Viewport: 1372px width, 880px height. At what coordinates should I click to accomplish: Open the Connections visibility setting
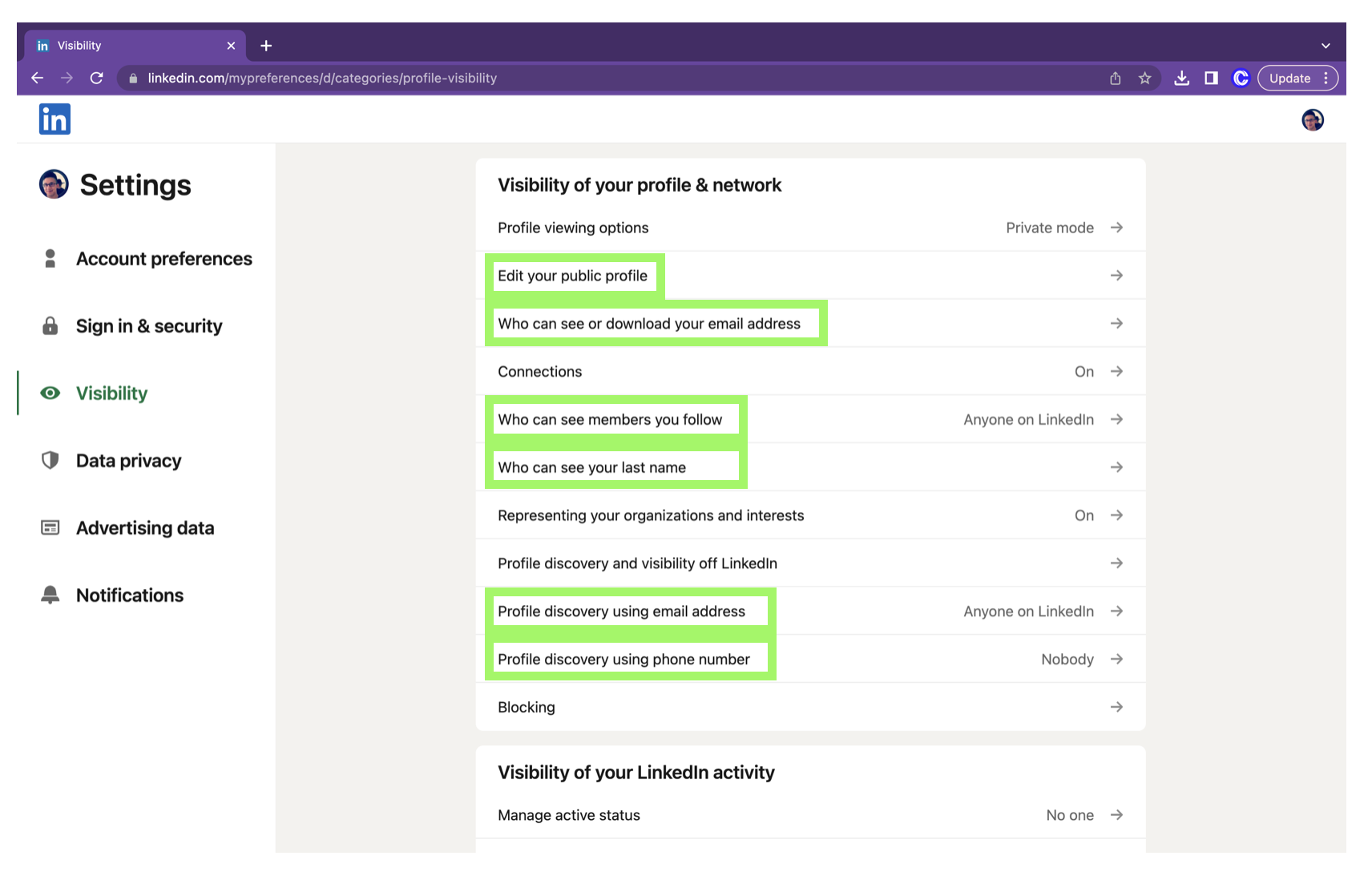tap(810, 372)
